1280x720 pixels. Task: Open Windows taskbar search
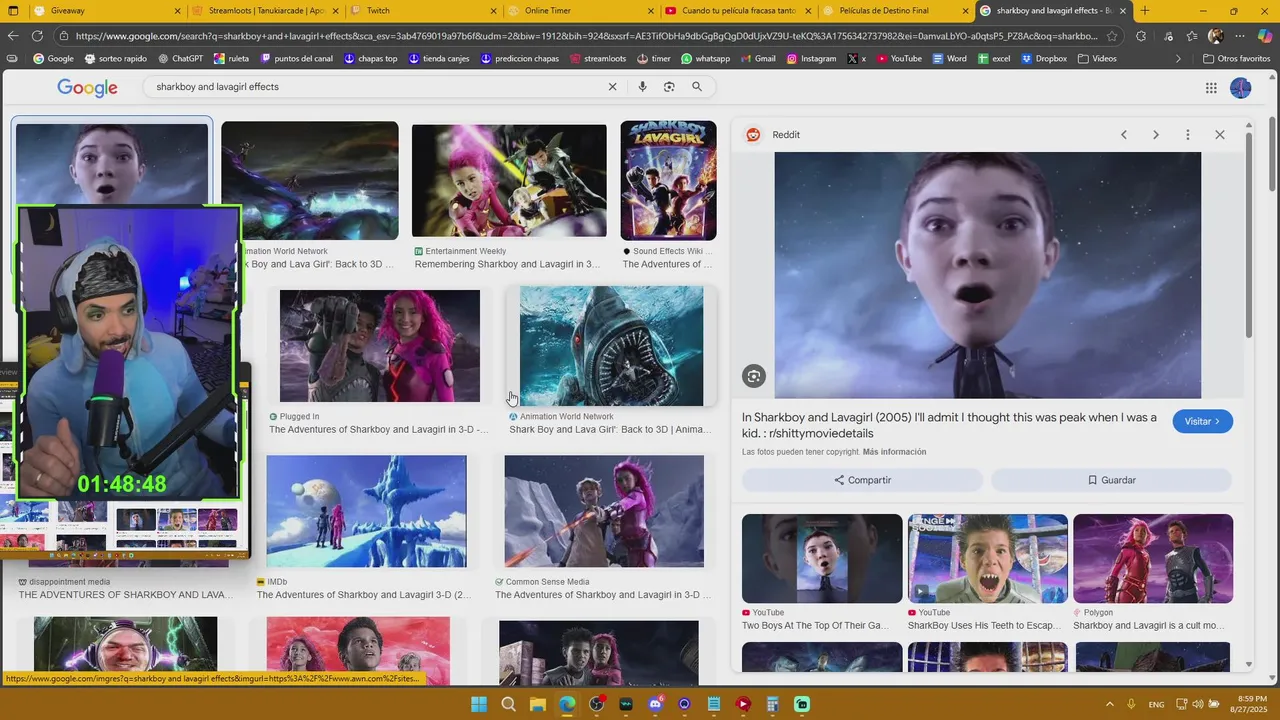coord(508,704)
